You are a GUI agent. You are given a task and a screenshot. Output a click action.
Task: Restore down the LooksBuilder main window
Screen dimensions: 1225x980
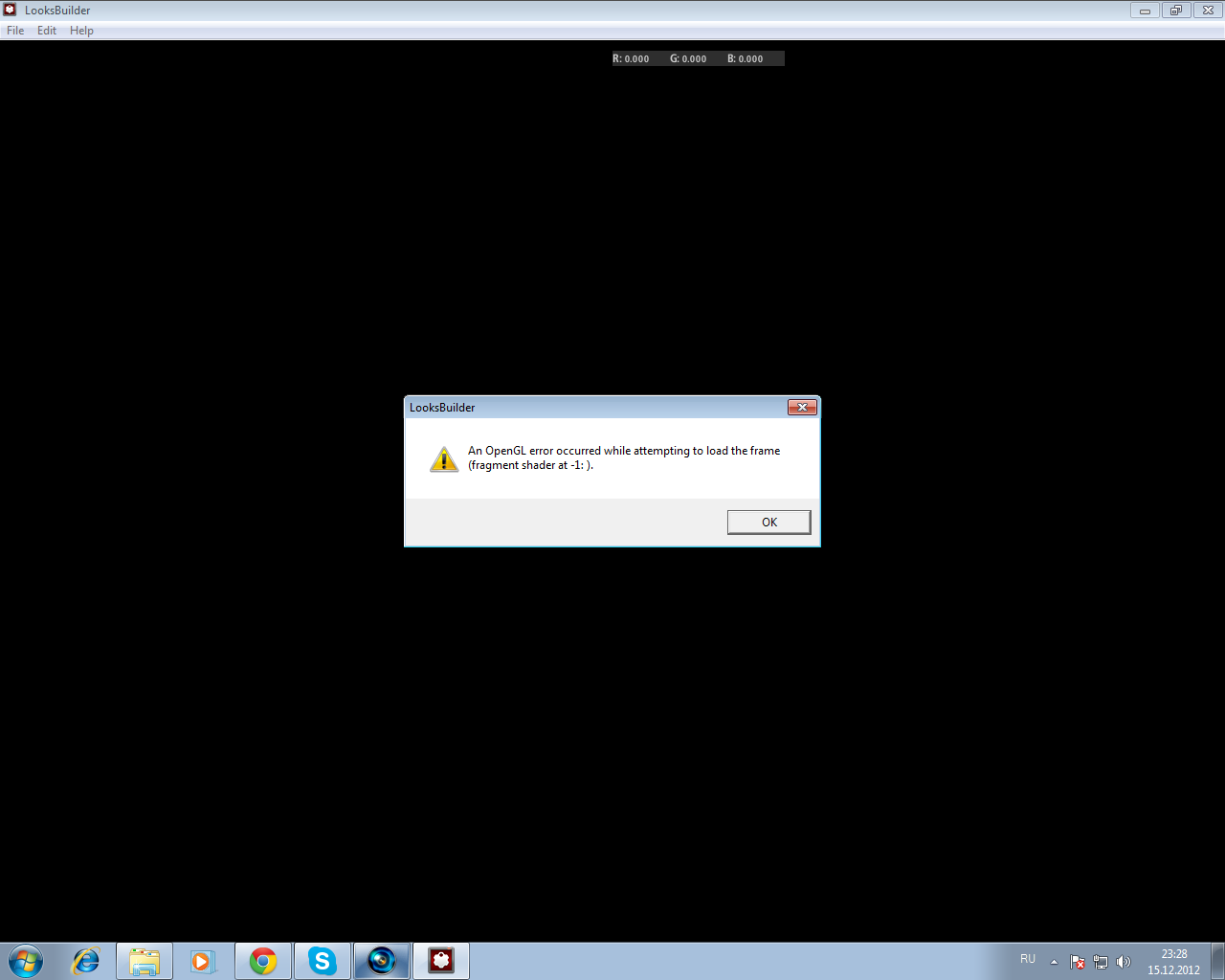tap(1176, 11)
